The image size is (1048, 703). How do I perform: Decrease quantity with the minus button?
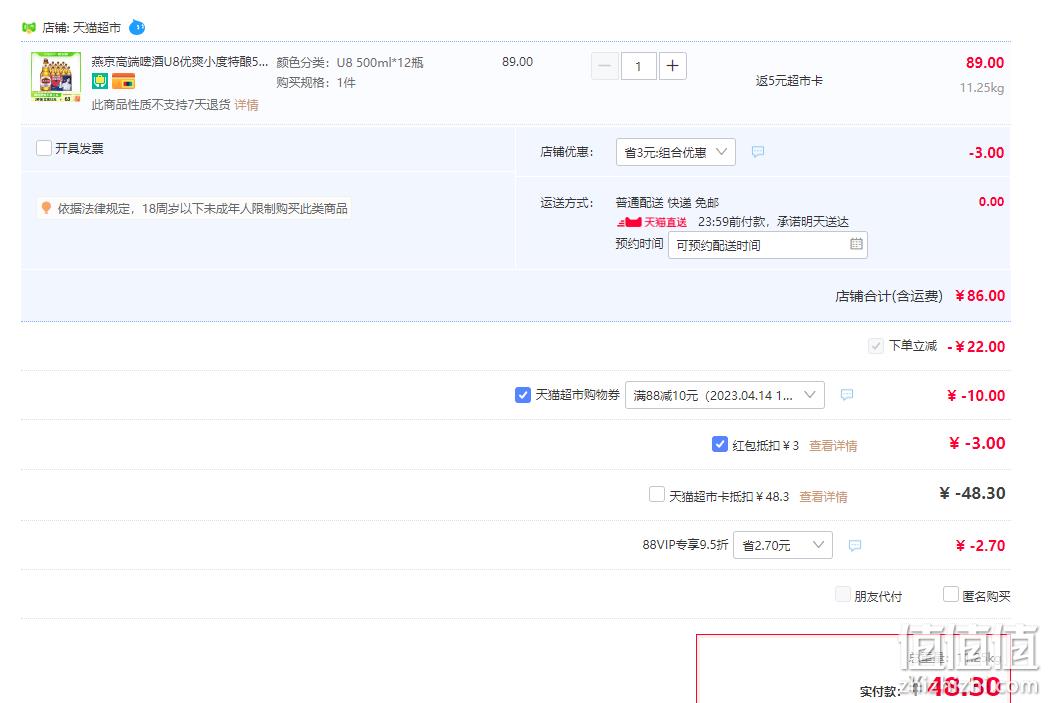pyautogui.click(x=605, y=65)
